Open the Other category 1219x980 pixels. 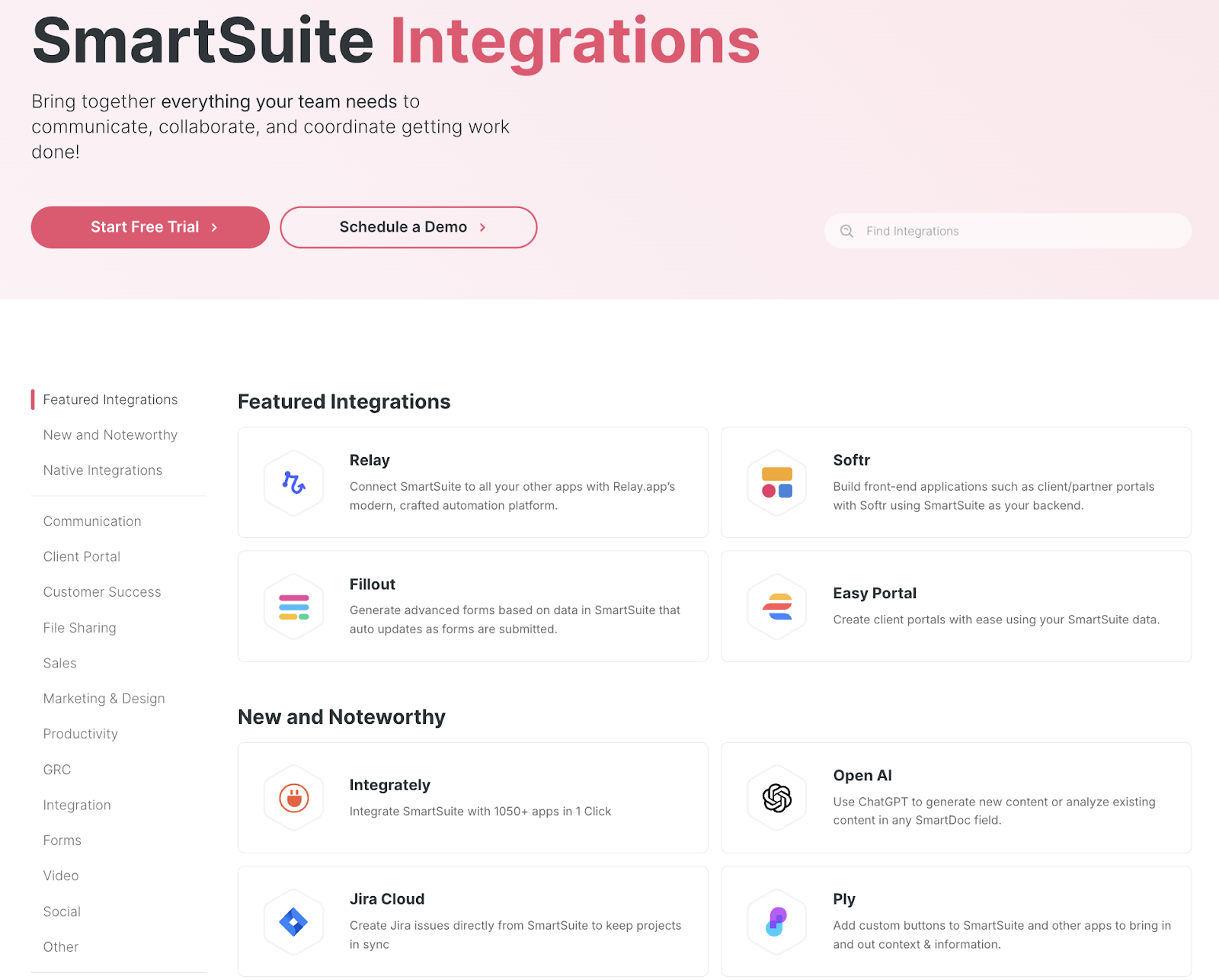tap(61, 946)
